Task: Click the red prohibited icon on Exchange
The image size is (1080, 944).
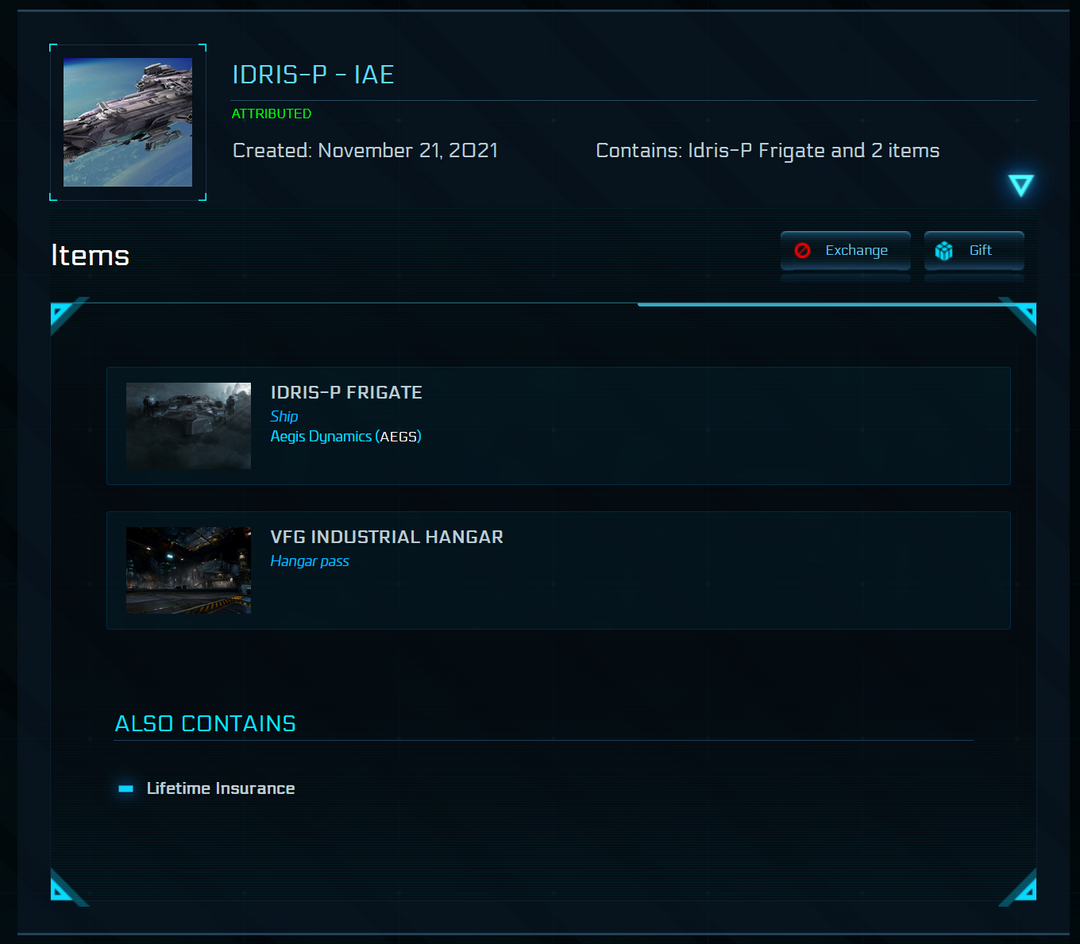Action: pos(802,251)
